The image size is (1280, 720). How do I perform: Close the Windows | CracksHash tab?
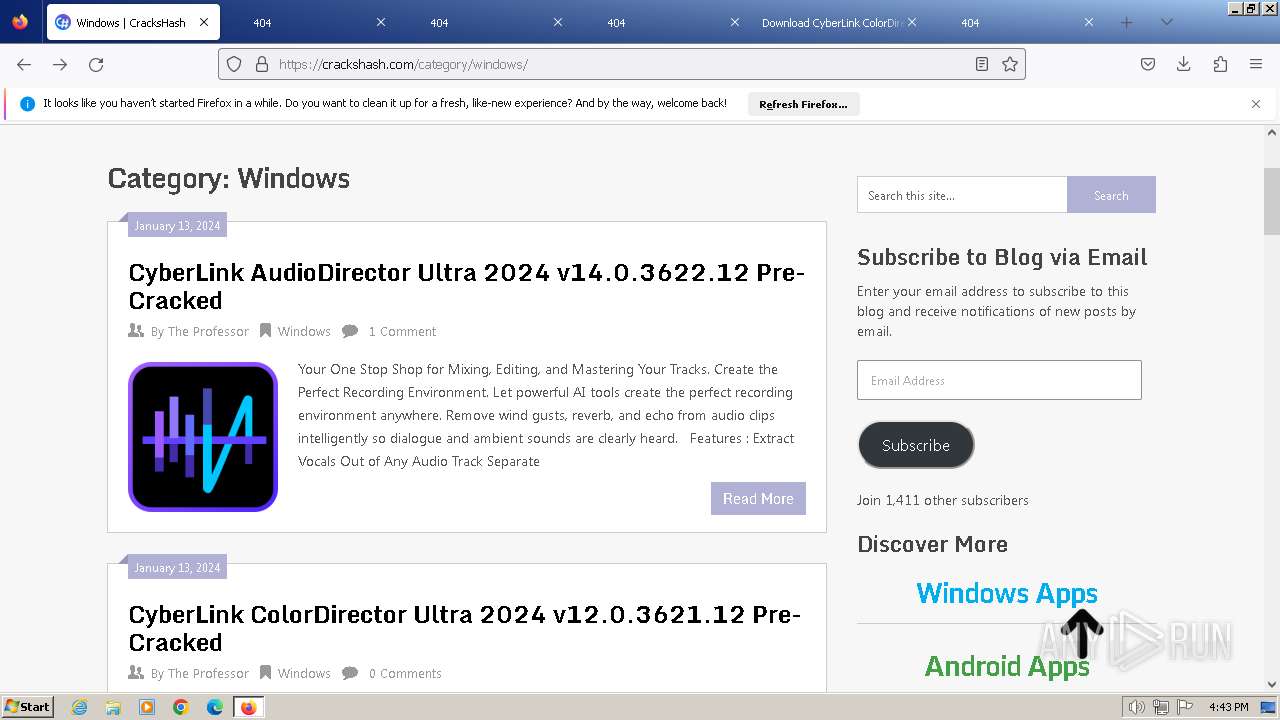click(x=204, y=22)
